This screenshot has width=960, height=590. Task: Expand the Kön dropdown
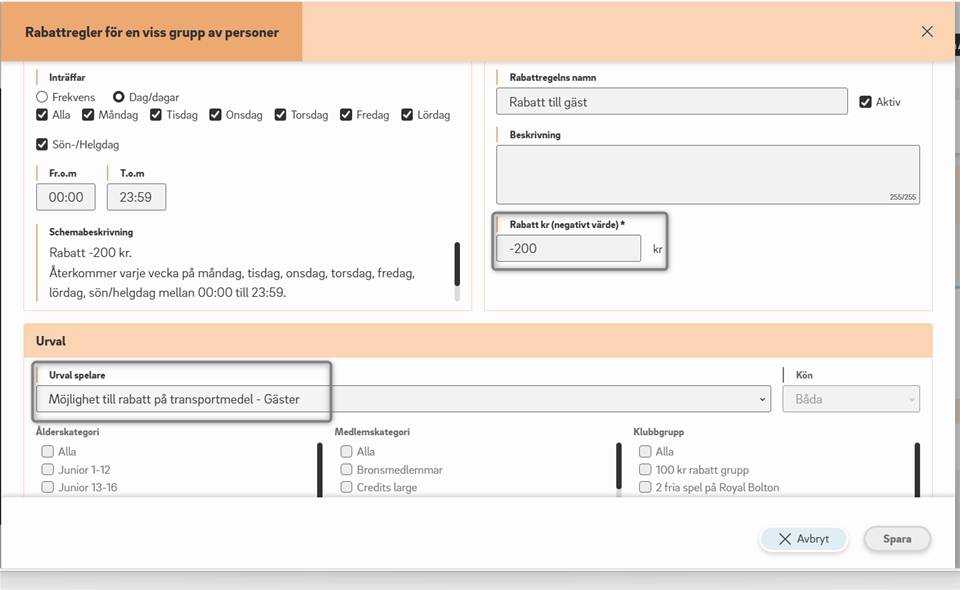coord(850,399)
